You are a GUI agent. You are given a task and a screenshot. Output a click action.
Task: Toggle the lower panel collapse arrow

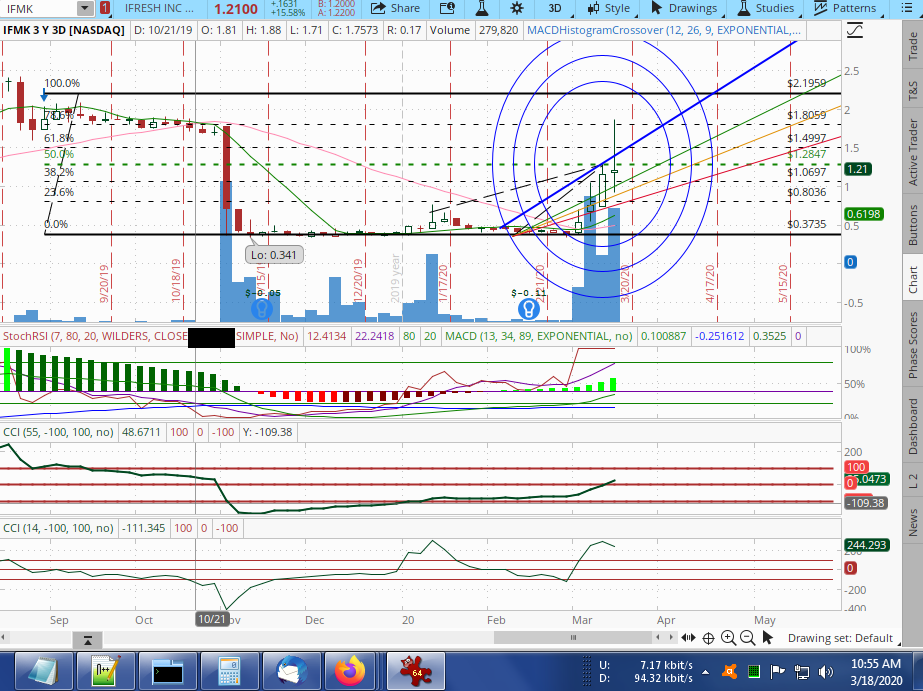[x=88, y=639]
